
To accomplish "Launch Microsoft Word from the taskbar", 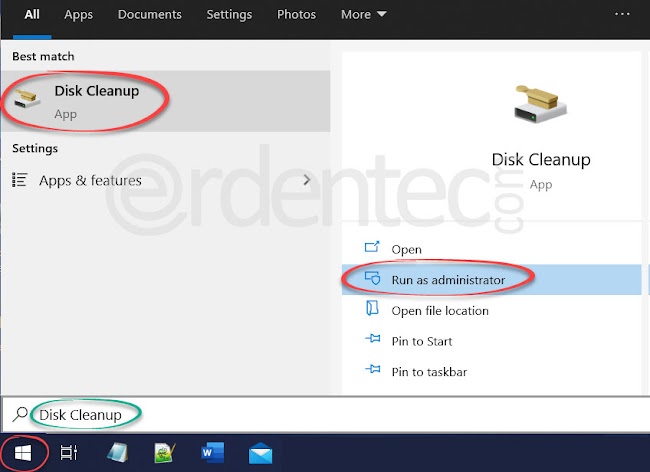I will (213, 453).
